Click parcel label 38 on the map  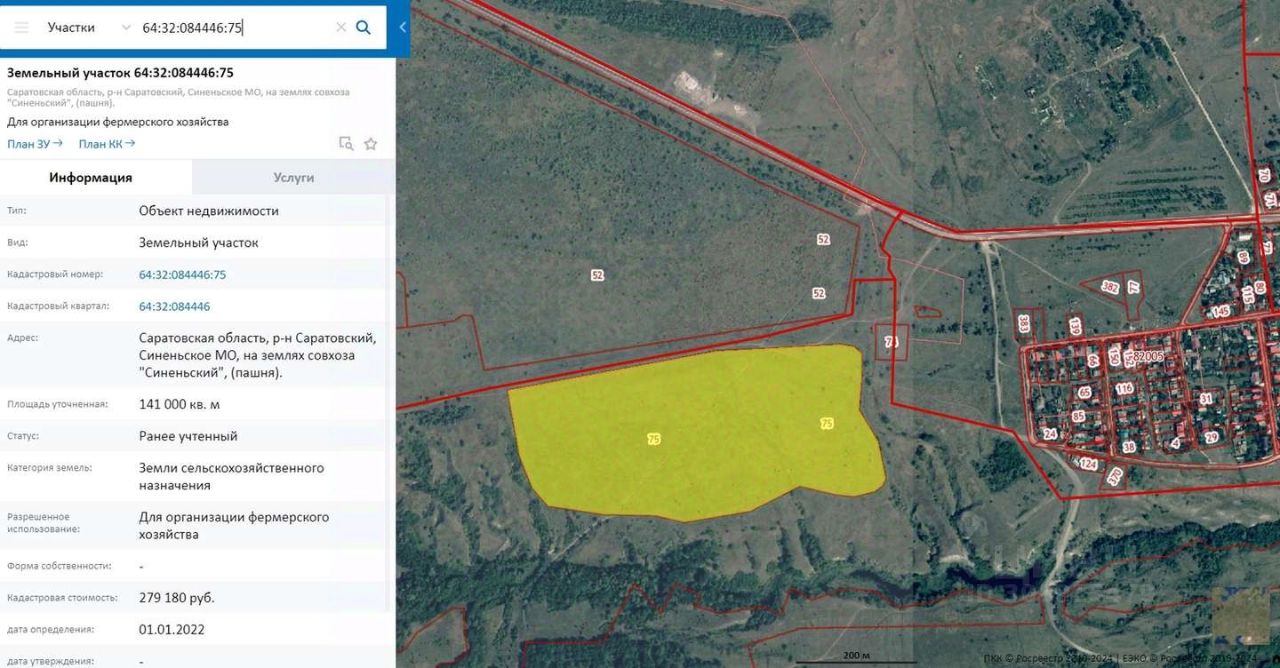click(x=1129, y=447)
